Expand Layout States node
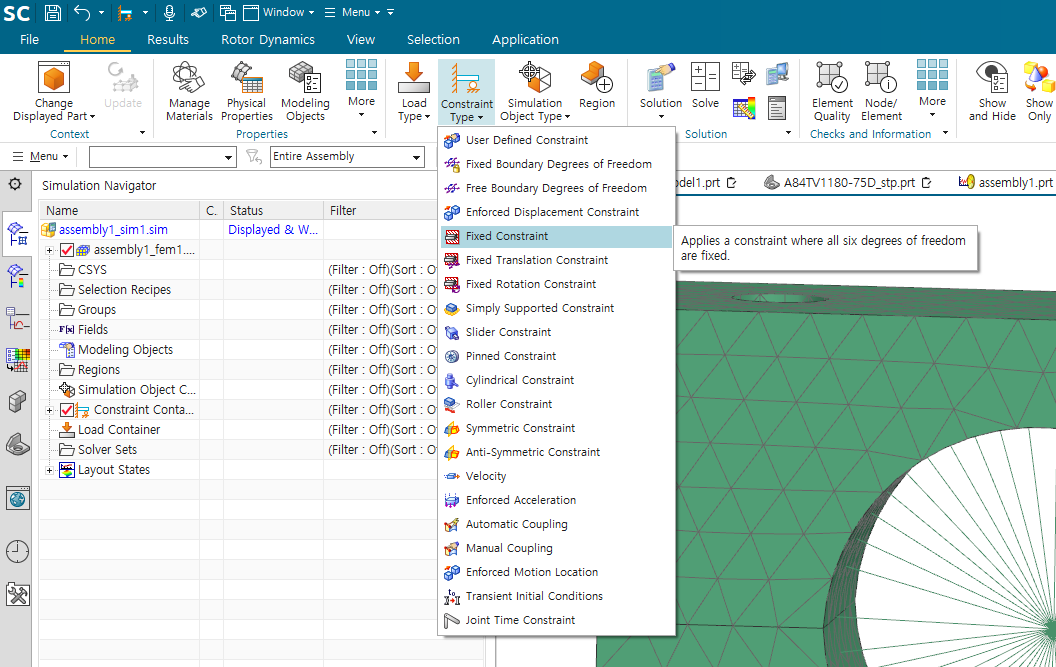This screenshot has width=1056, height=667. click(x=49, y=470)
